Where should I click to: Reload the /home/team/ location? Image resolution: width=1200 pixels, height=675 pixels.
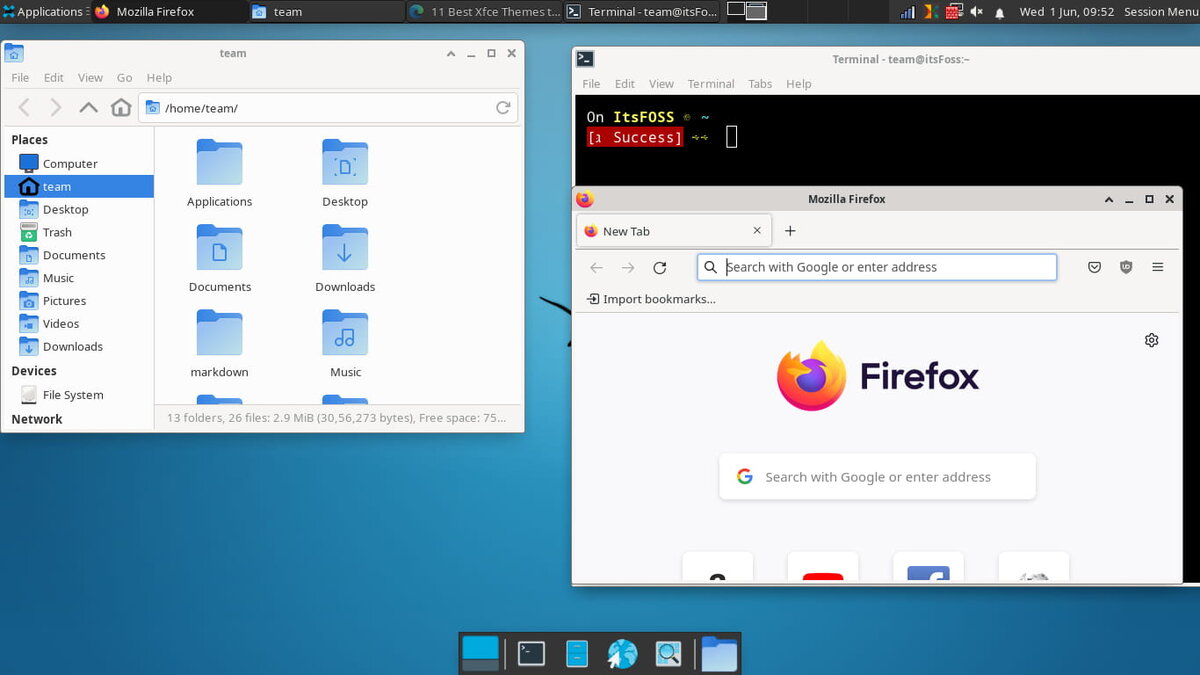(503, 108)
